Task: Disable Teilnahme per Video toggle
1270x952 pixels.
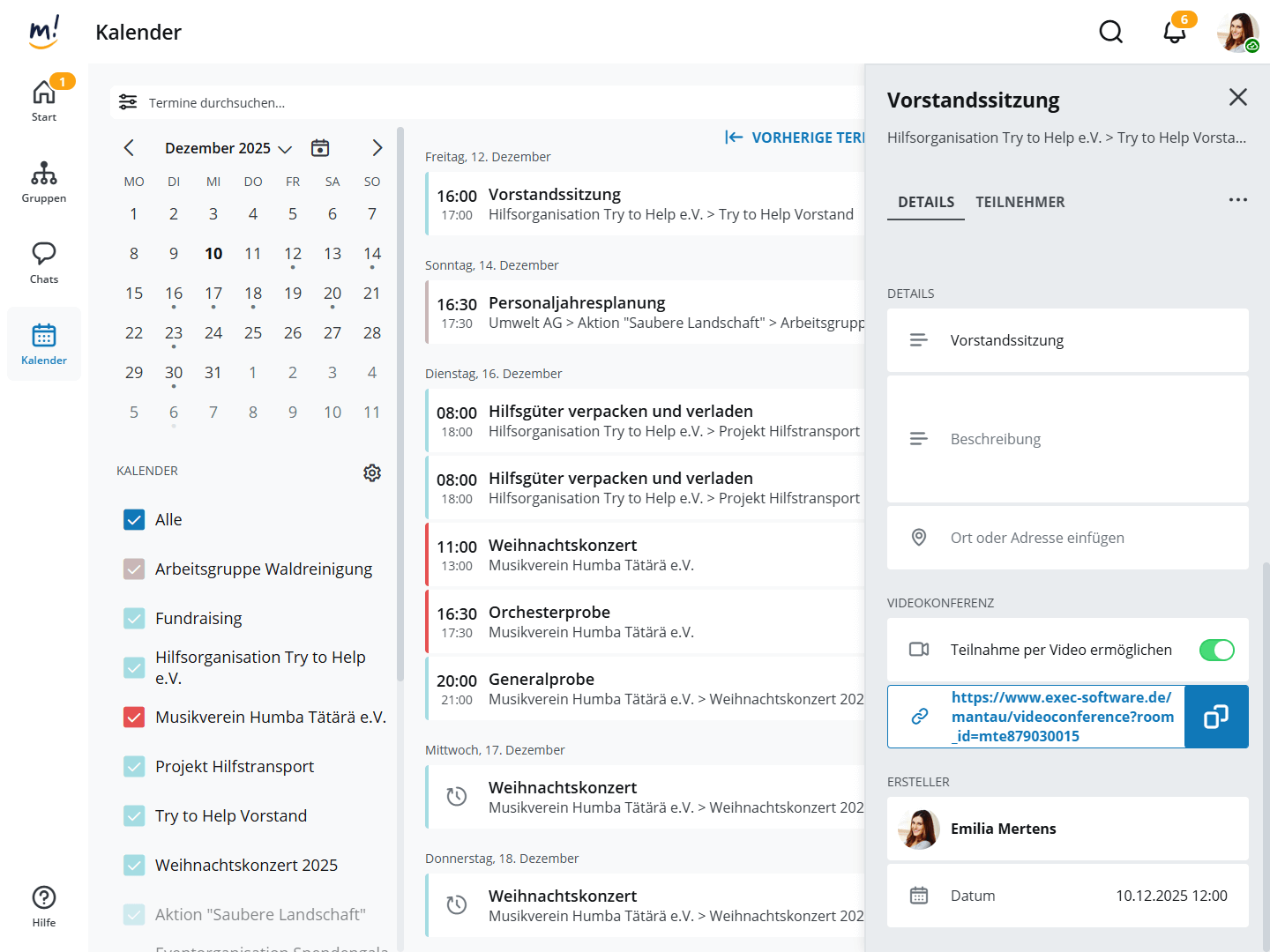Action: pyautogui.click(x=1216, y=650)
